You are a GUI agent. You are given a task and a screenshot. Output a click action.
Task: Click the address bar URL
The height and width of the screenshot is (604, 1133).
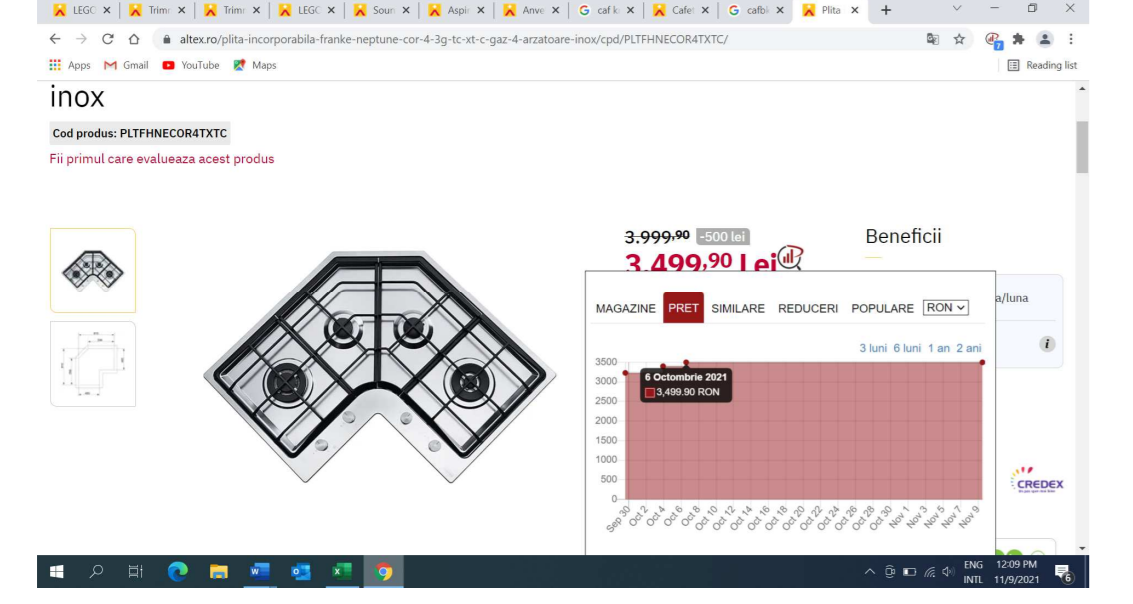(454, 39)
